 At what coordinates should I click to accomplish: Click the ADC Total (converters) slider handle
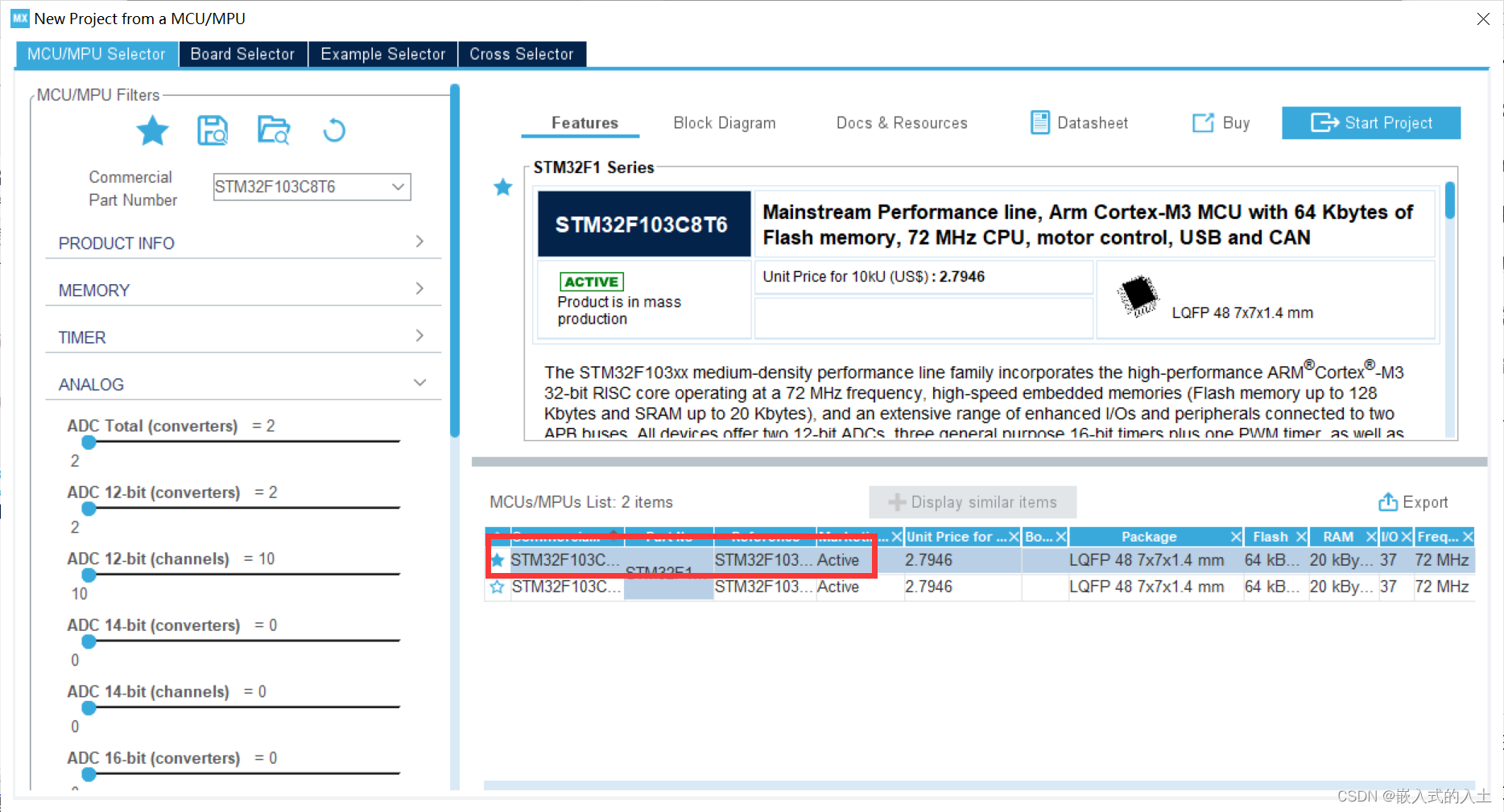pyautogui.click(x=89, y=442)
